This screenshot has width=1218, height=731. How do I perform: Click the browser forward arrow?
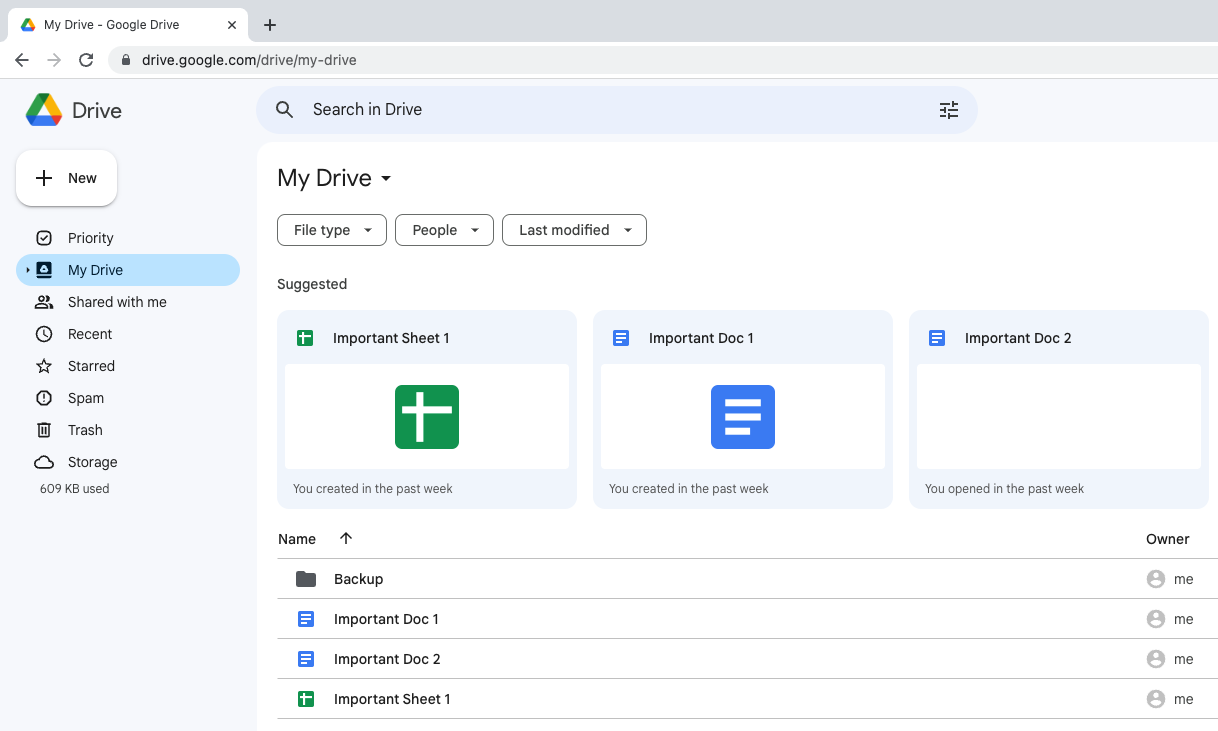[x=54, y=60]
